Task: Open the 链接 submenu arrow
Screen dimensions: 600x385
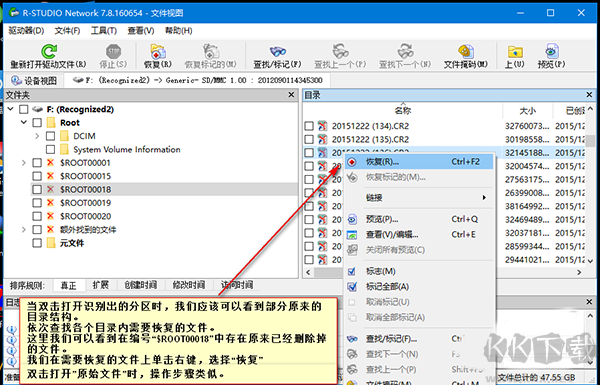Action: tap(484, 197)
